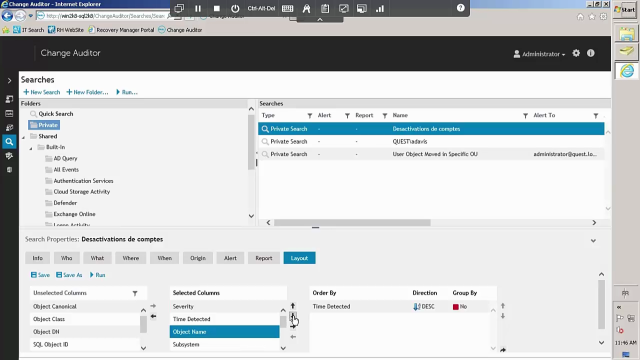Run the search from properties panel
Screen dimensions: 640x360
tap(98, 275)
